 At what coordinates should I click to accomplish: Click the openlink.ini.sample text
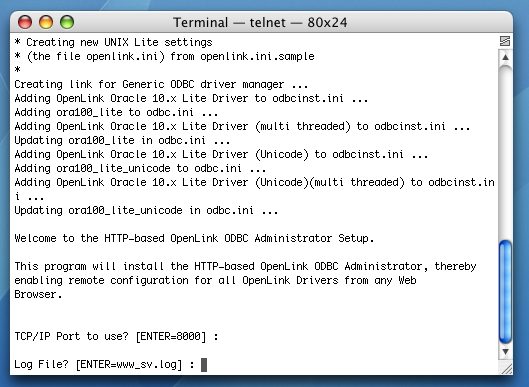click(257, 56)
